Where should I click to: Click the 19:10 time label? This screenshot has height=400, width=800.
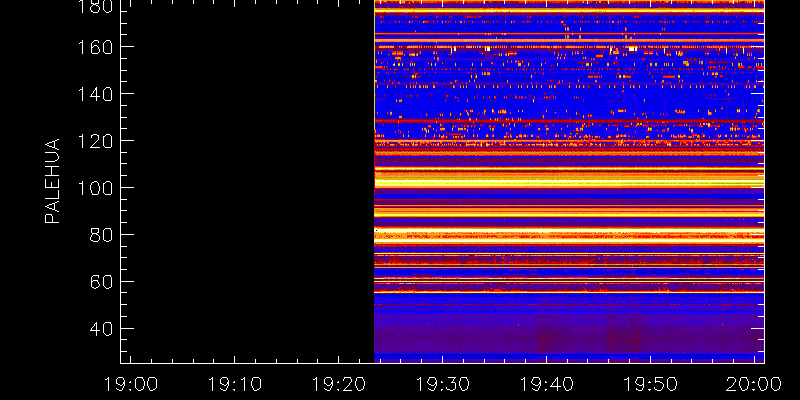click(235, 384)
